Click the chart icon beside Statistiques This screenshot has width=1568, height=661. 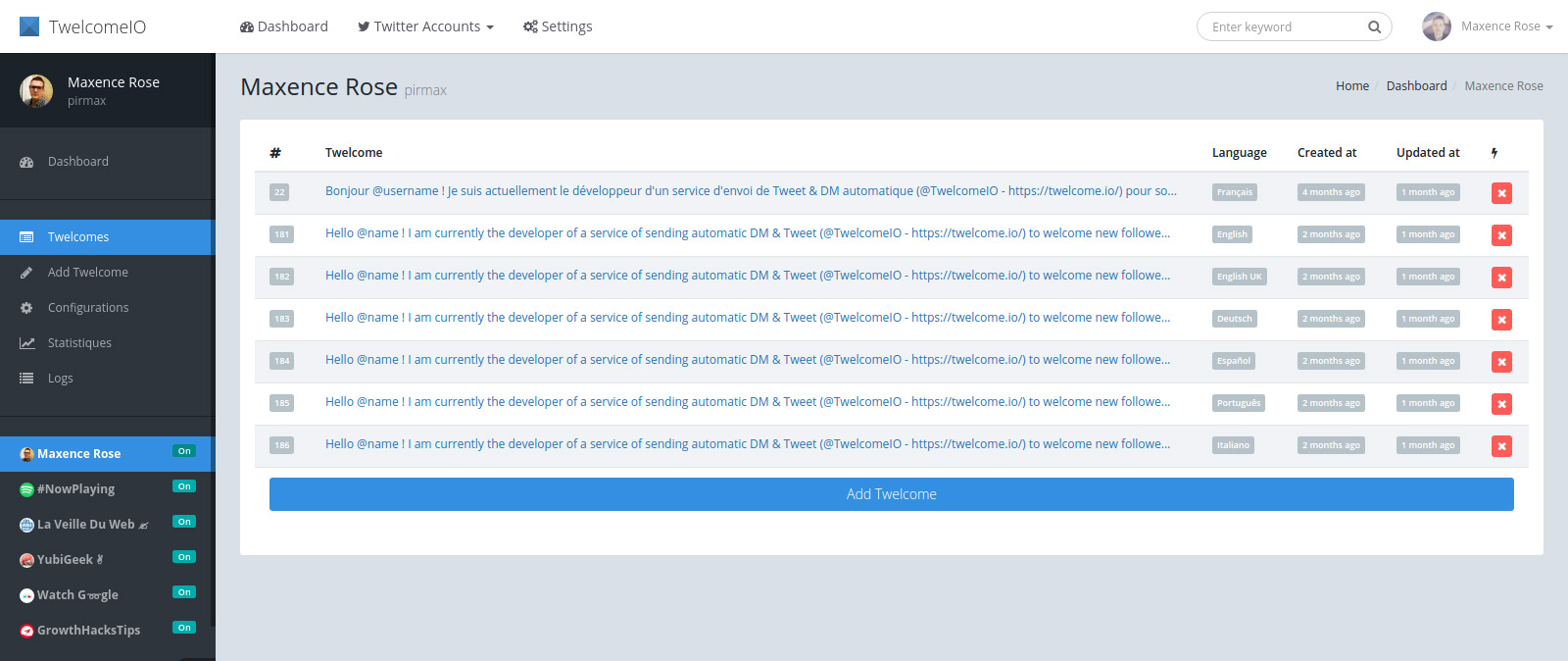(26, 343)
